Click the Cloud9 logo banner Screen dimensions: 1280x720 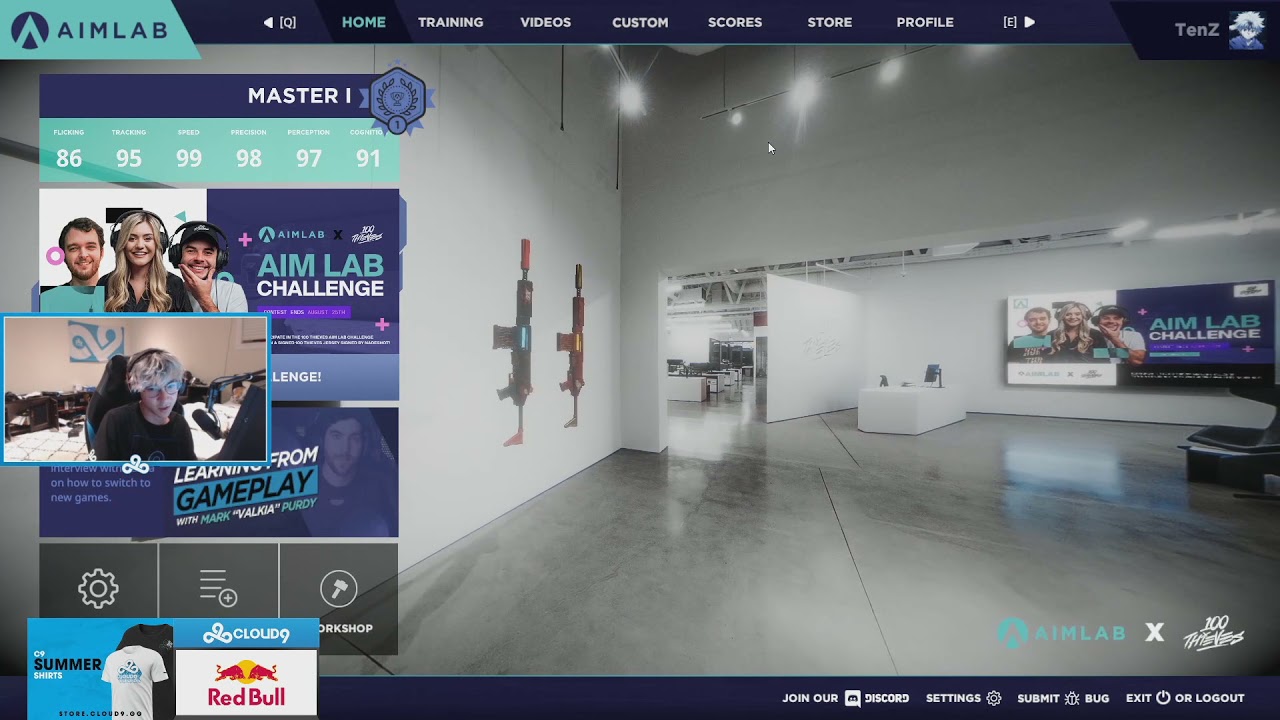coord(246,634)
